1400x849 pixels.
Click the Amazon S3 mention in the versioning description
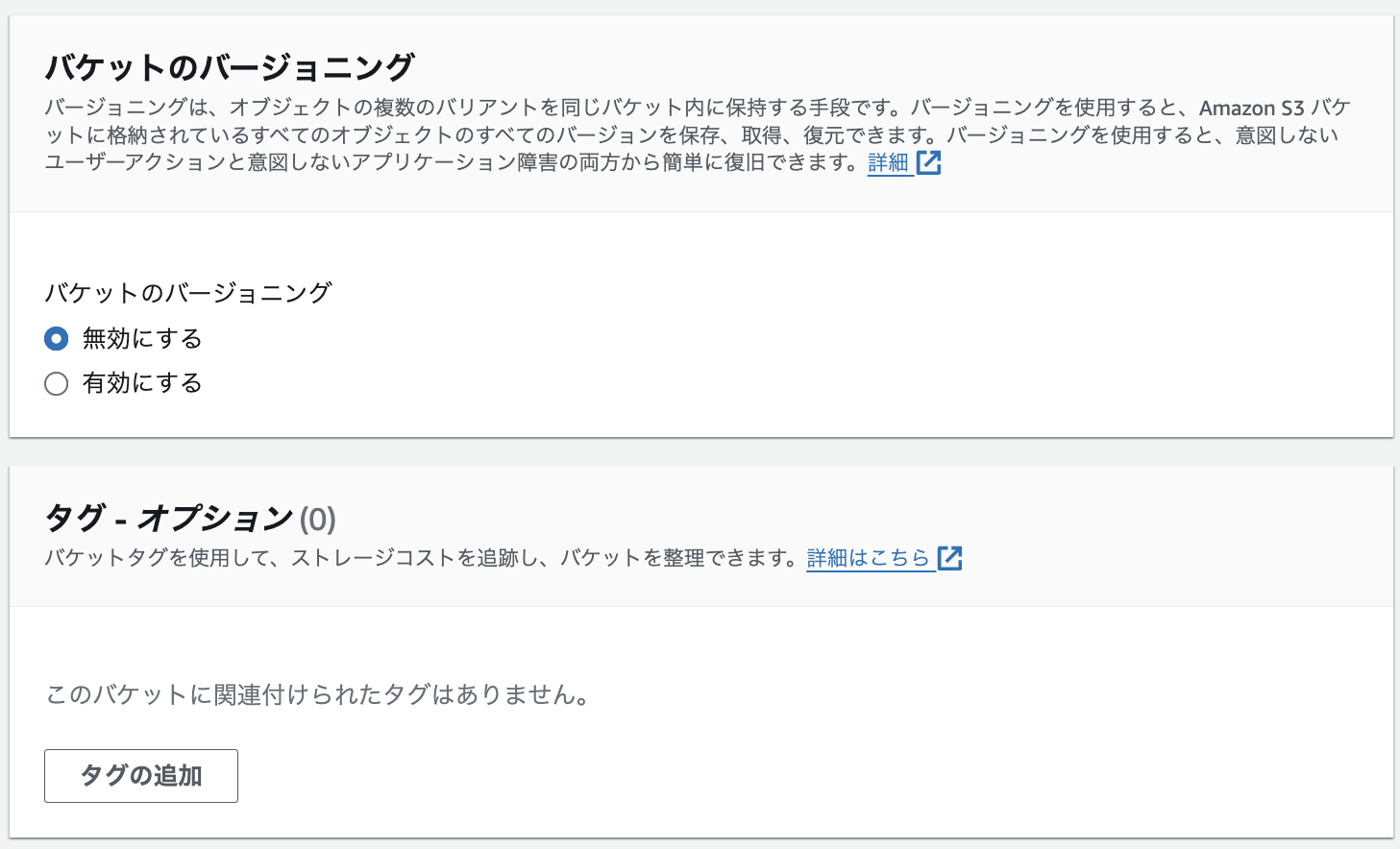point(1249,108)
